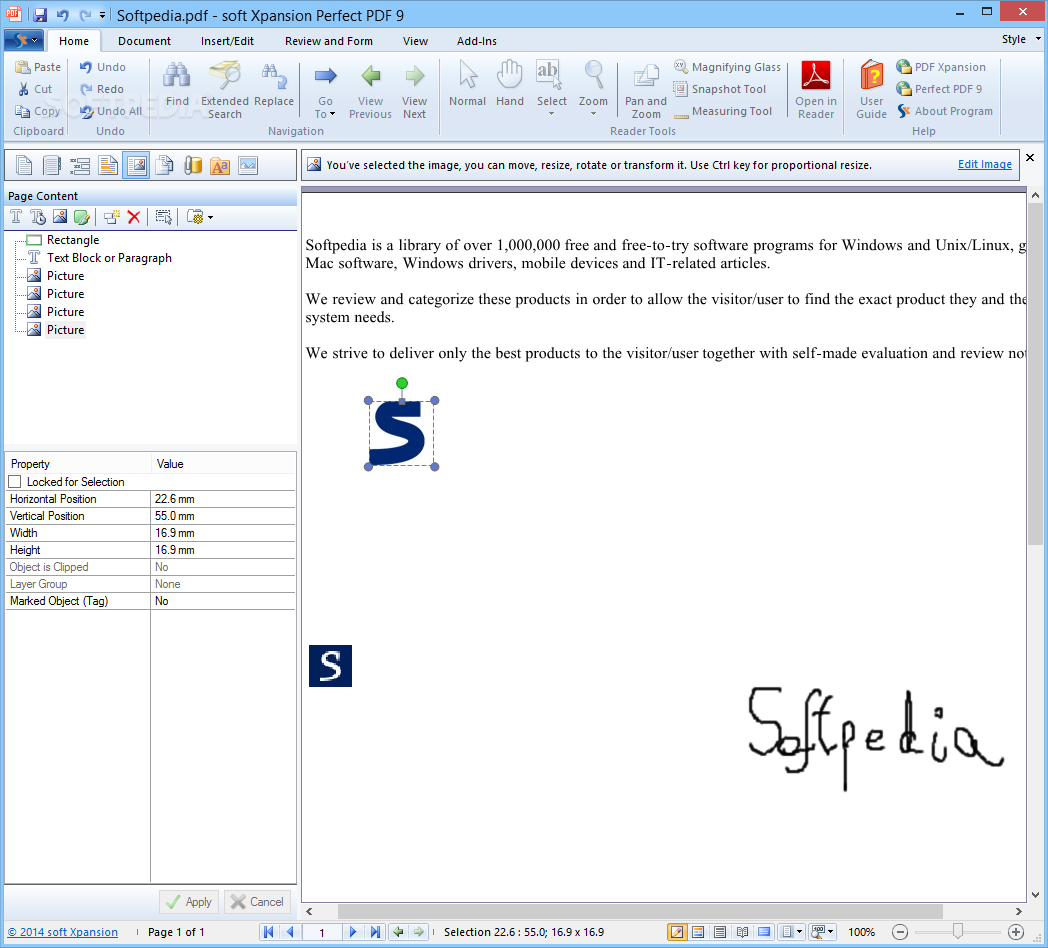
Task: Open the highlighted text comments panel icon
Action: pyautogui.click(x=108, y=165)
